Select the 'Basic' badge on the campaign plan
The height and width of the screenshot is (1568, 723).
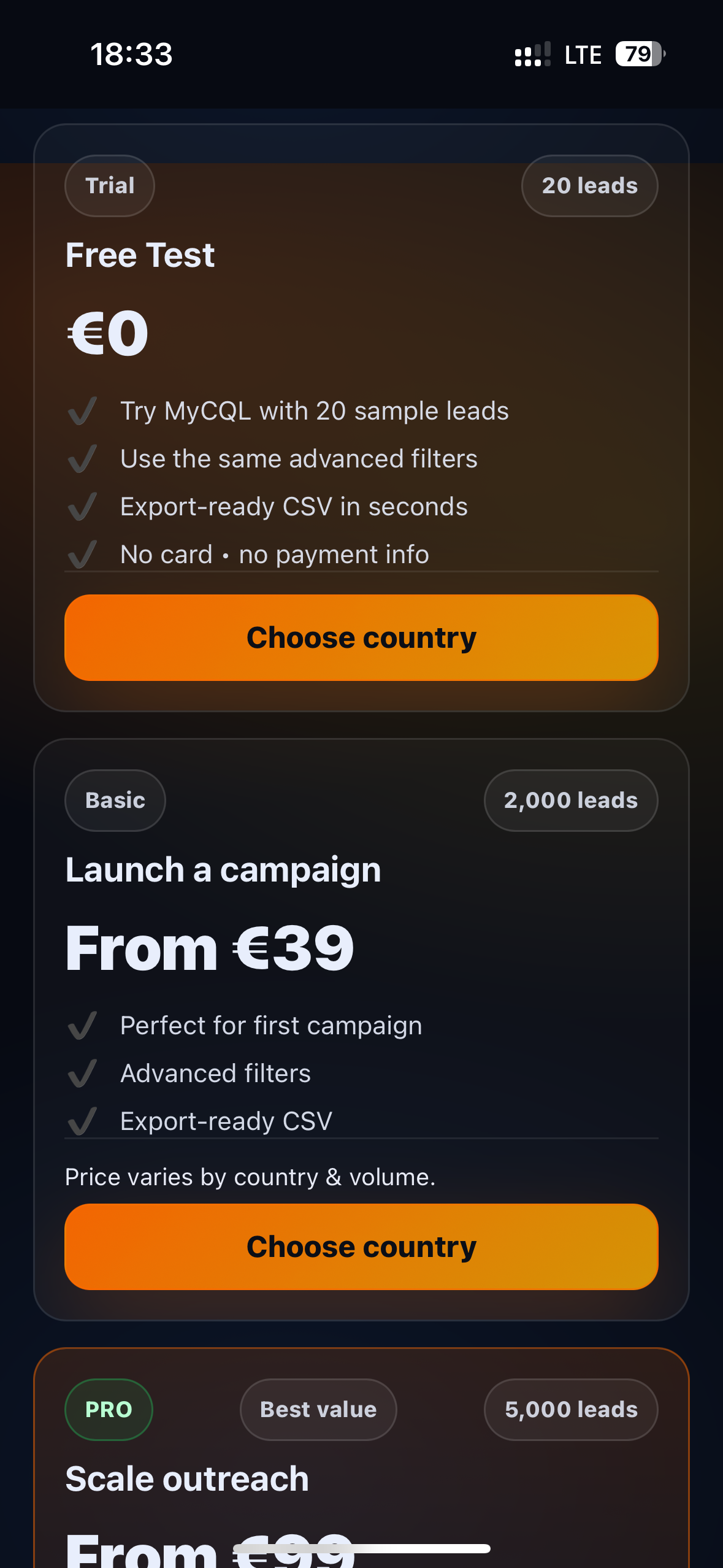[x=115, y=800]
